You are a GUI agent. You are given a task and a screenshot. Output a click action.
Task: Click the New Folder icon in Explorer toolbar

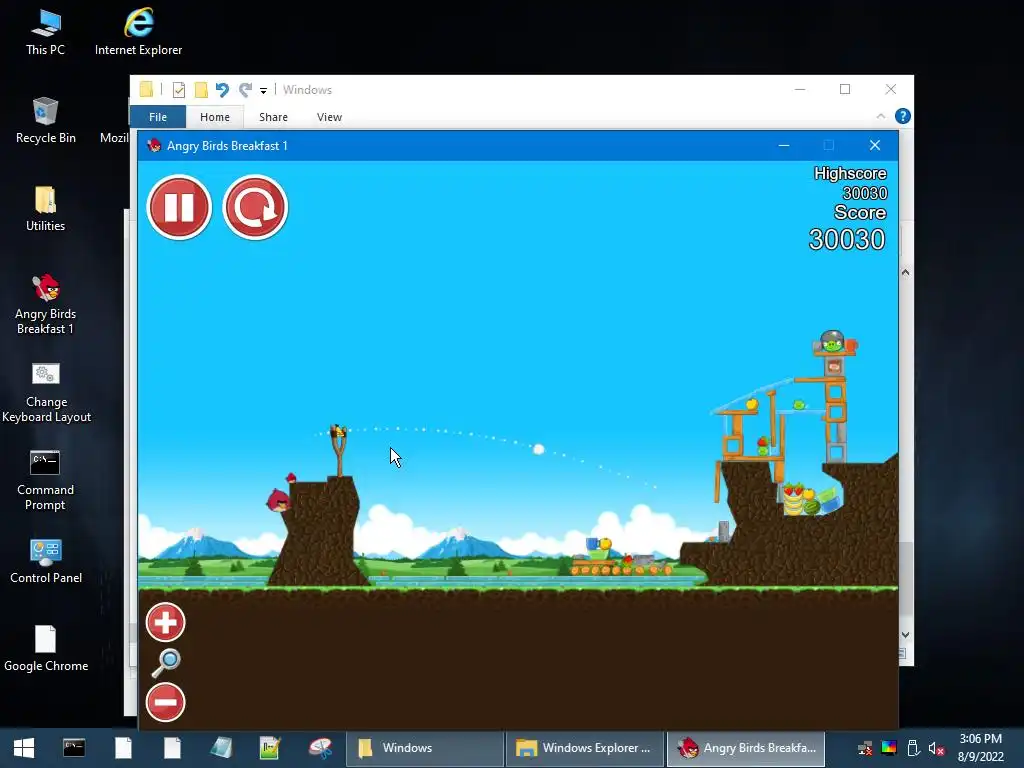click(x=201, y=89)
